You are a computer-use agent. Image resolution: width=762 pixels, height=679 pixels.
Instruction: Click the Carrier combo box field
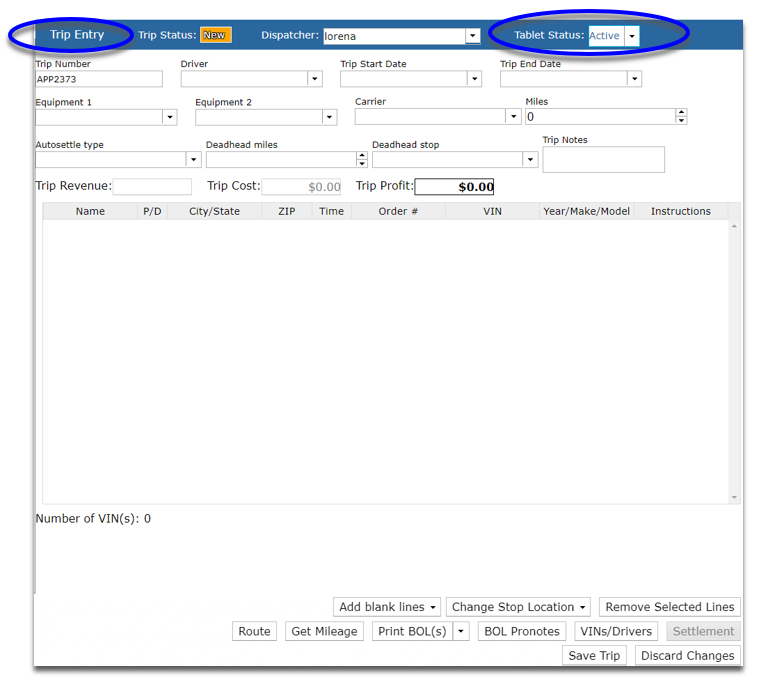coord(431,117)
